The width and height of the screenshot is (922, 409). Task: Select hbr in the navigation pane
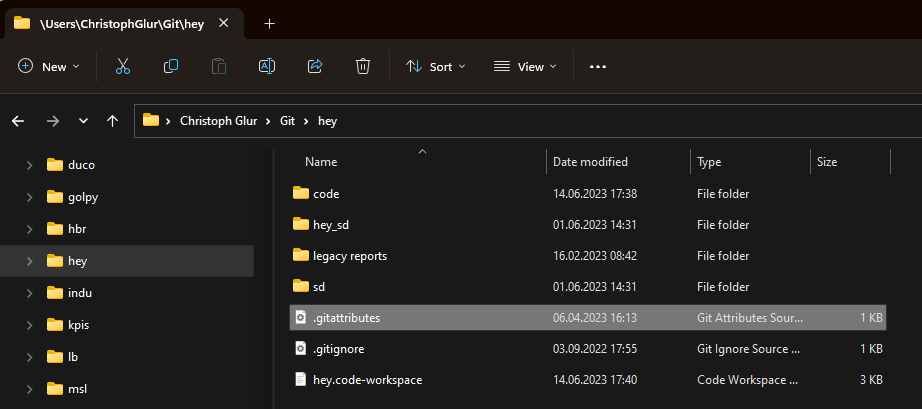pyautogui.click(x=77, y=229)
